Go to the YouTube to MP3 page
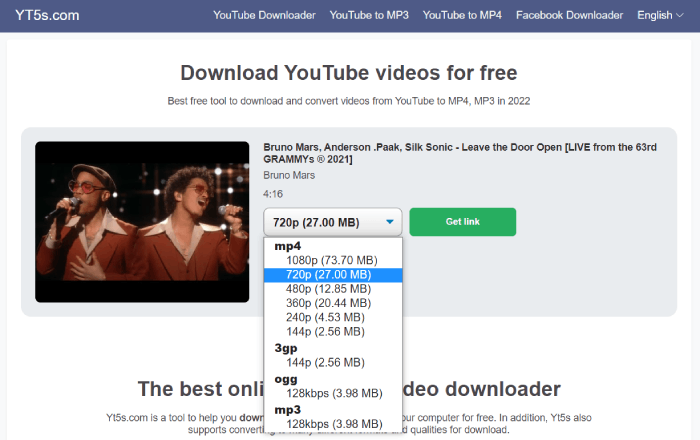This screenshot has height=440, width=700. [369, 15]
